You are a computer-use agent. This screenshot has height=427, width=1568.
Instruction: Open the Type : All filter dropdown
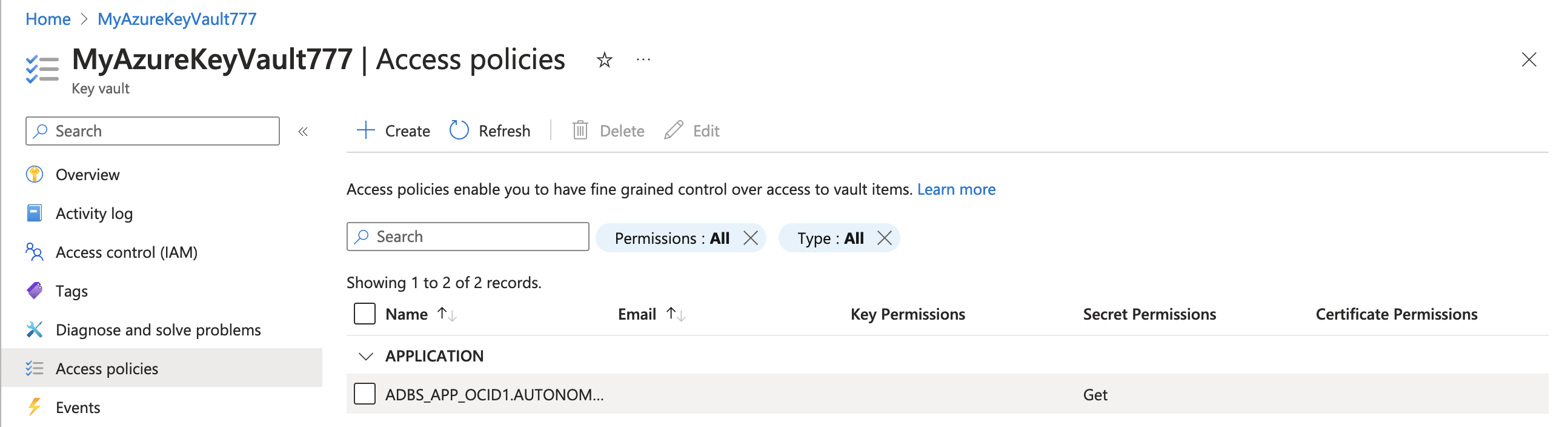pos(830,238)
